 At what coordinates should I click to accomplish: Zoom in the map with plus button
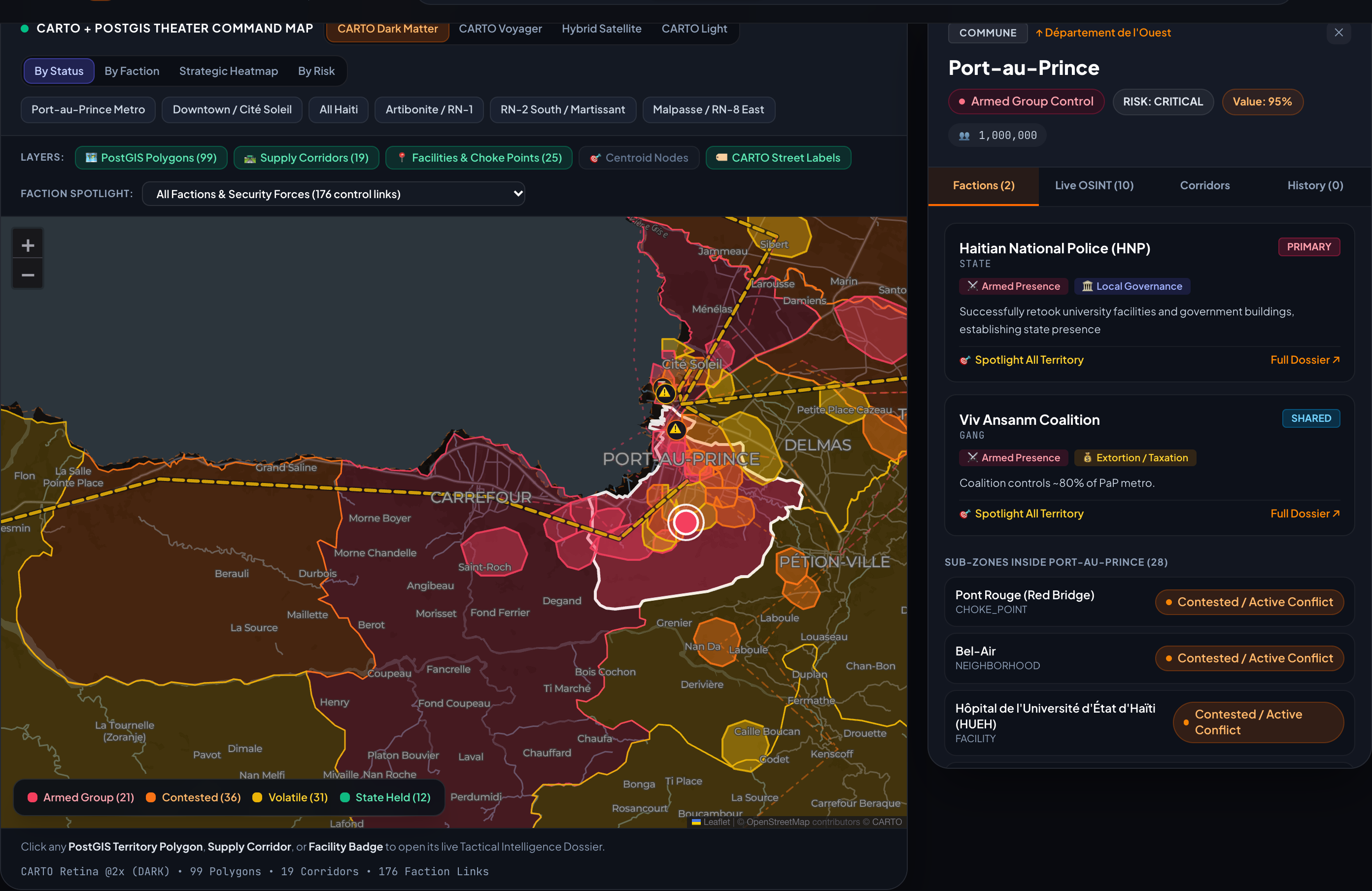pos(28,245)
